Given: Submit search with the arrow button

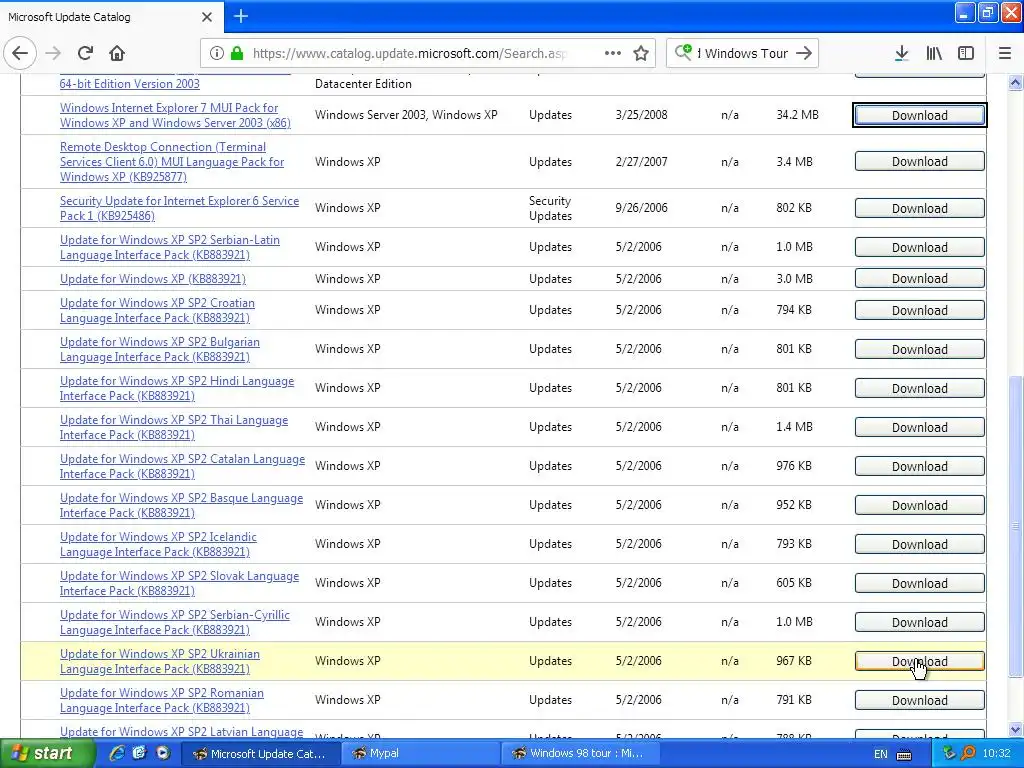Looking at the screenshot, I should tap(804, 54).
